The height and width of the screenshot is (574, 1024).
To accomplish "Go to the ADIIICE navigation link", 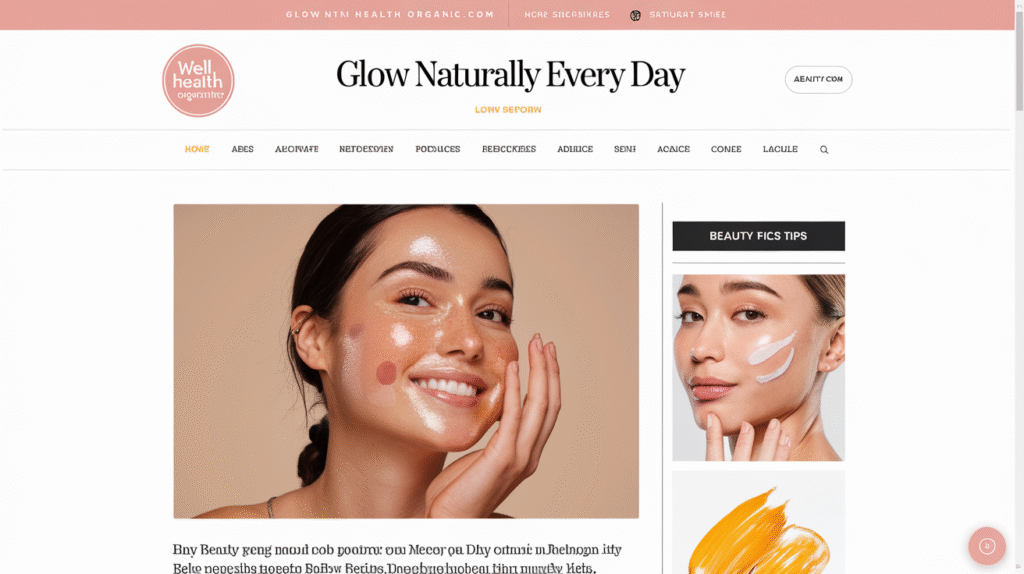I will point(575,149).
